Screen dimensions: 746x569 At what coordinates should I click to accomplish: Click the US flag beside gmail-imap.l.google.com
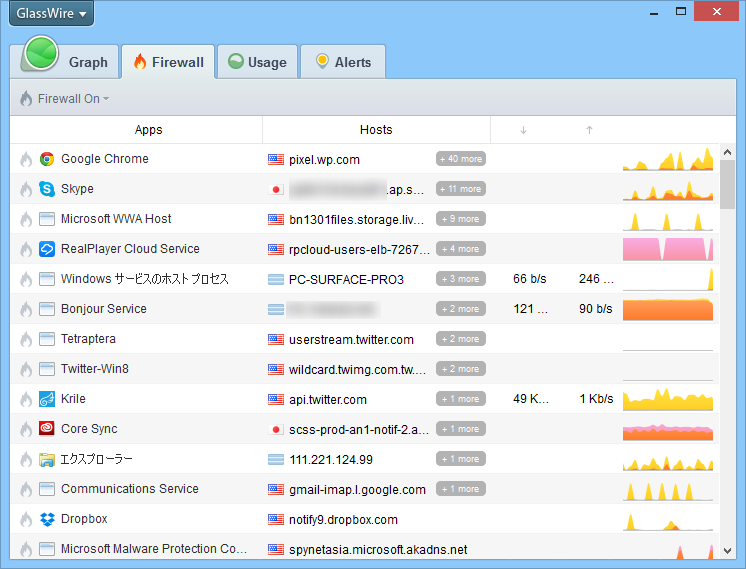pyautogui.click(x=276, y=490)
